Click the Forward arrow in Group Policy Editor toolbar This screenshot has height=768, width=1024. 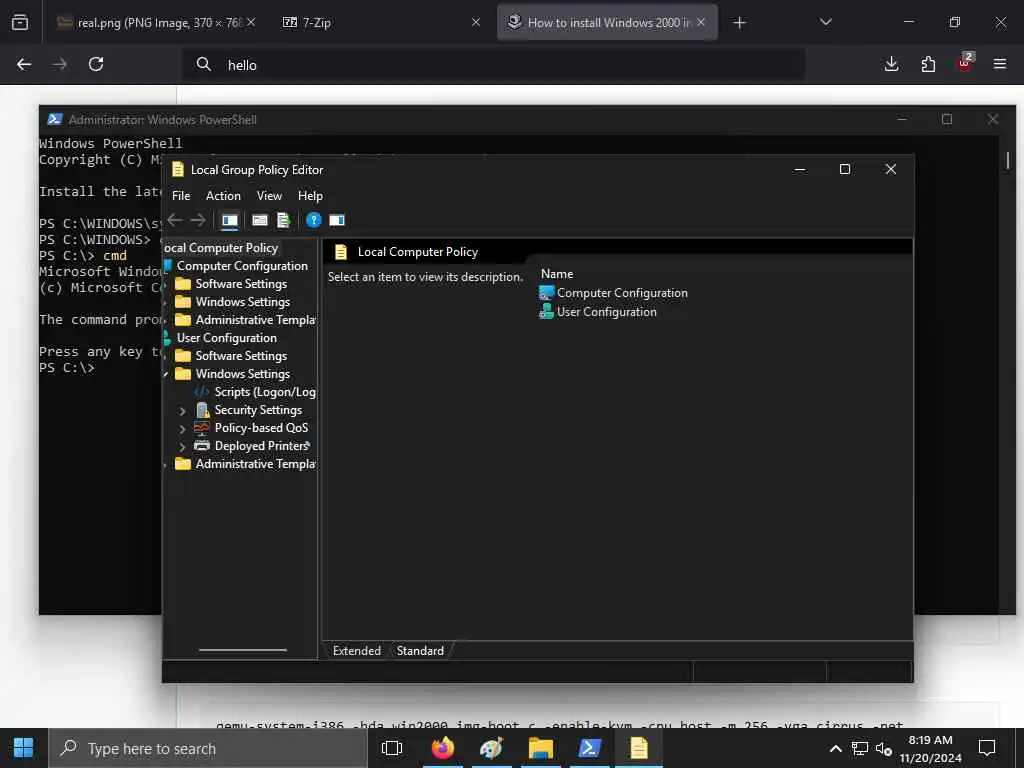pyautogui.click(x=198, y=220)
